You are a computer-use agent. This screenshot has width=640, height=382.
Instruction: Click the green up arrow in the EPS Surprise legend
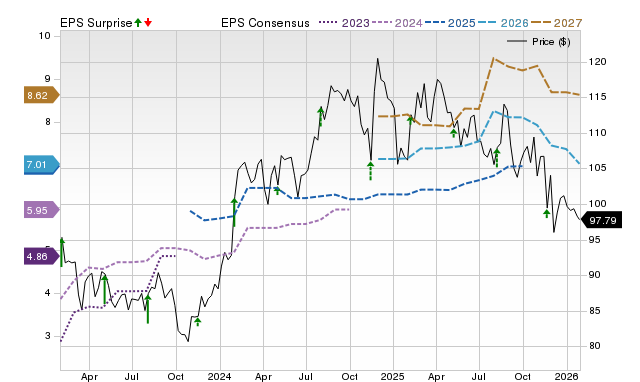click(138, 23)
